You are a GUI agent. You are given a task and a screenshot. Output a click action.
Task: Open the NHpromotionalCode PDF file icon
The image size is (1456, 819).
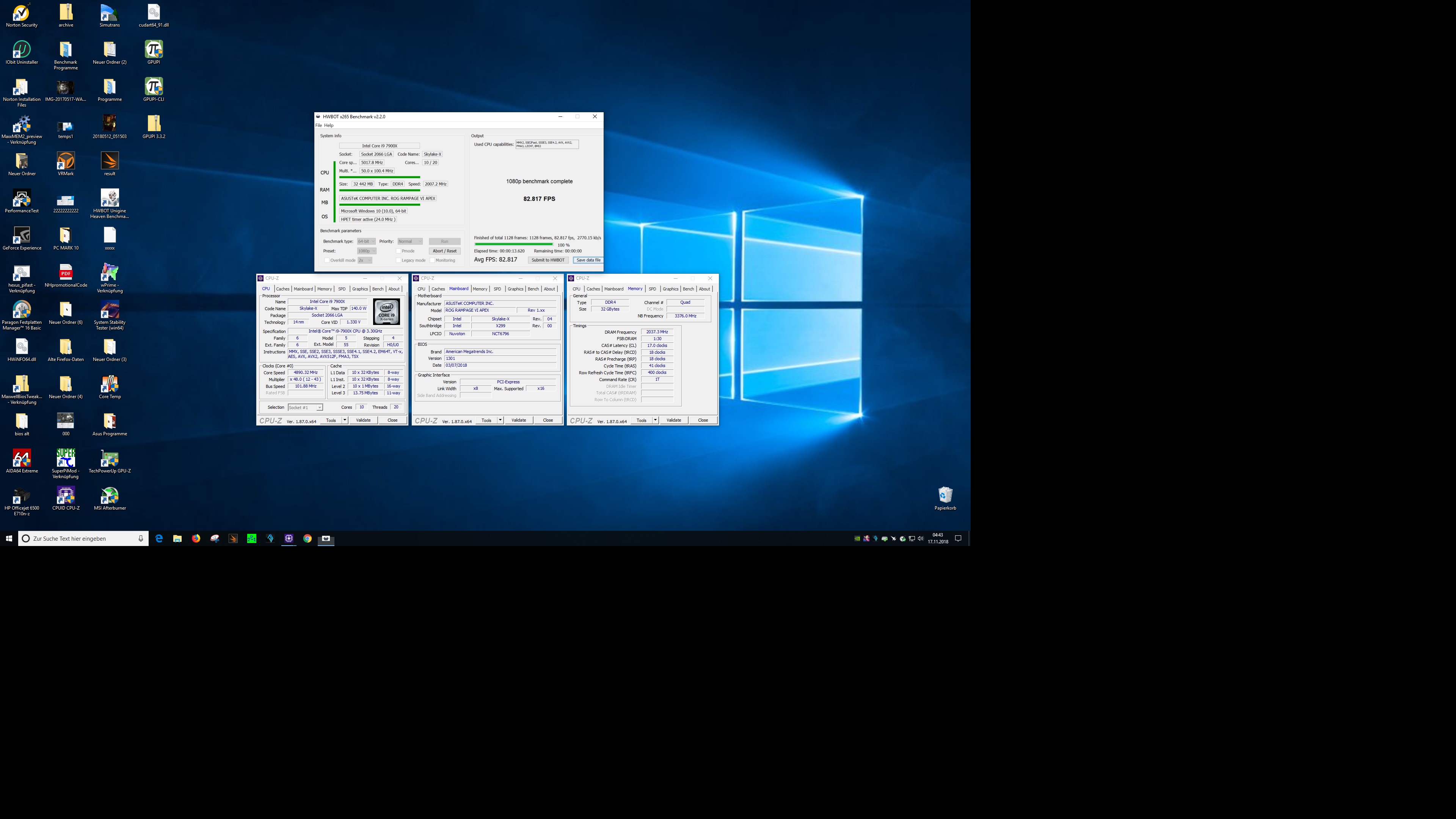pos(66,276)
